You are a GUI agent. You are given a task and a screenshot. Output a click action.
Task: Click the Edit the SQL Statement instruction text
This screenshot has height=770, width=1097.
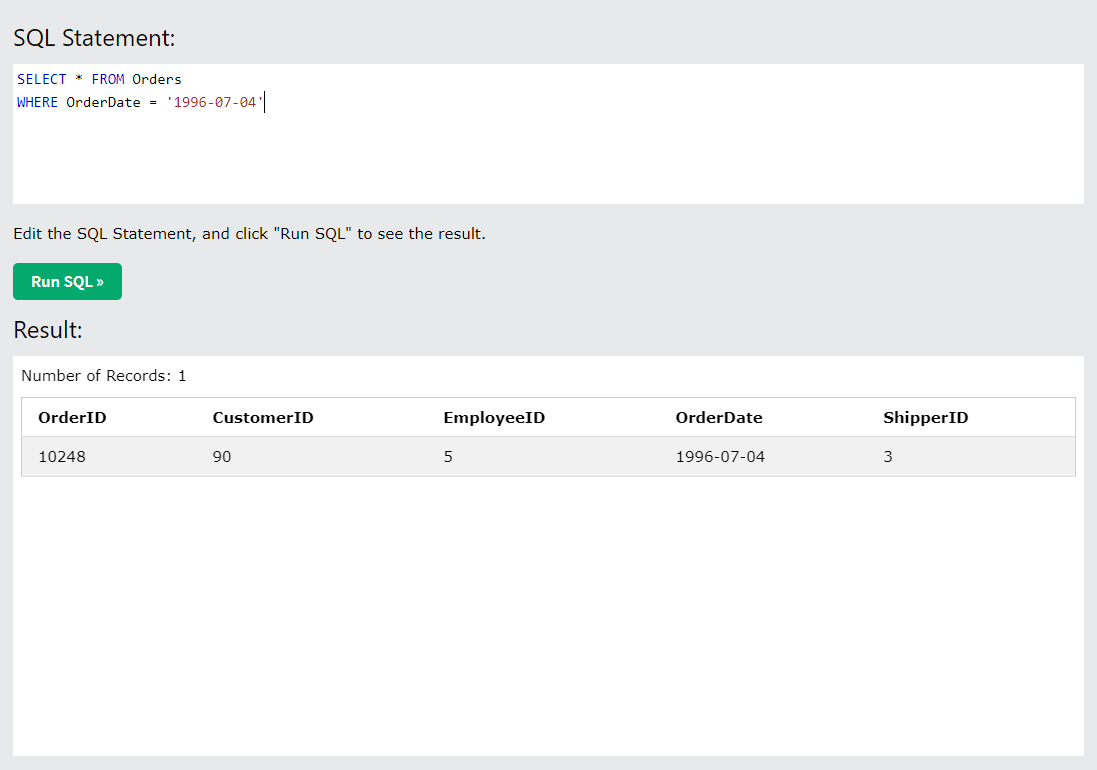point(249,234)
